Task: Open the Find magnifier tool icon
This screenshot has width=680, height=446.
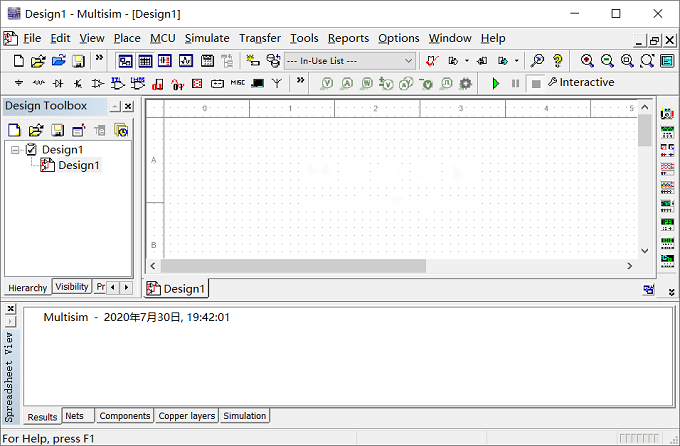Action: pos(537,61)
